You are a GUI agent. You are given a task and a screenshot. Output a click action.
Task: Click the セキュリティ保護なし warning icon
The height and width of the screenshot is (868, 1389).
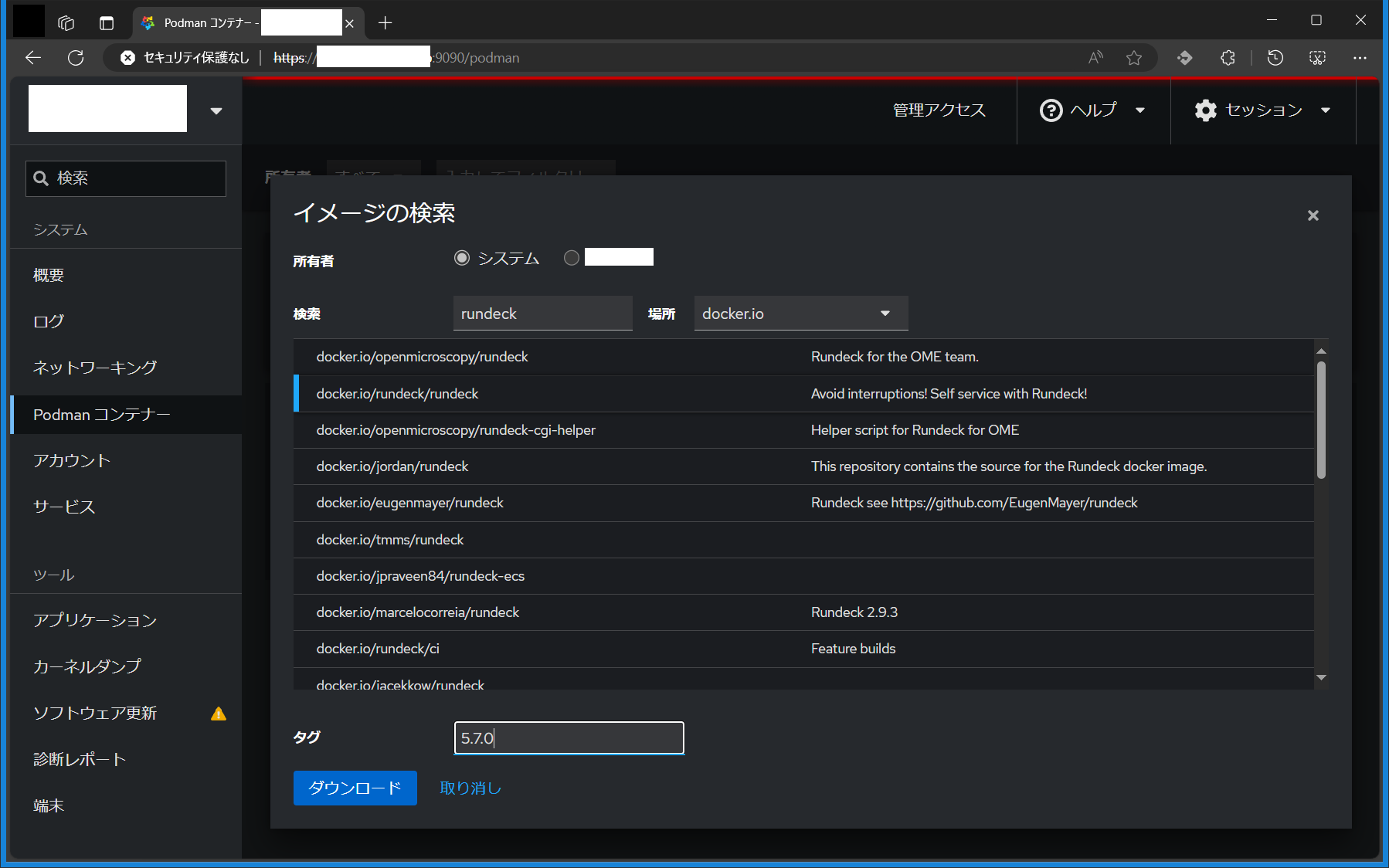click(127, 57)
